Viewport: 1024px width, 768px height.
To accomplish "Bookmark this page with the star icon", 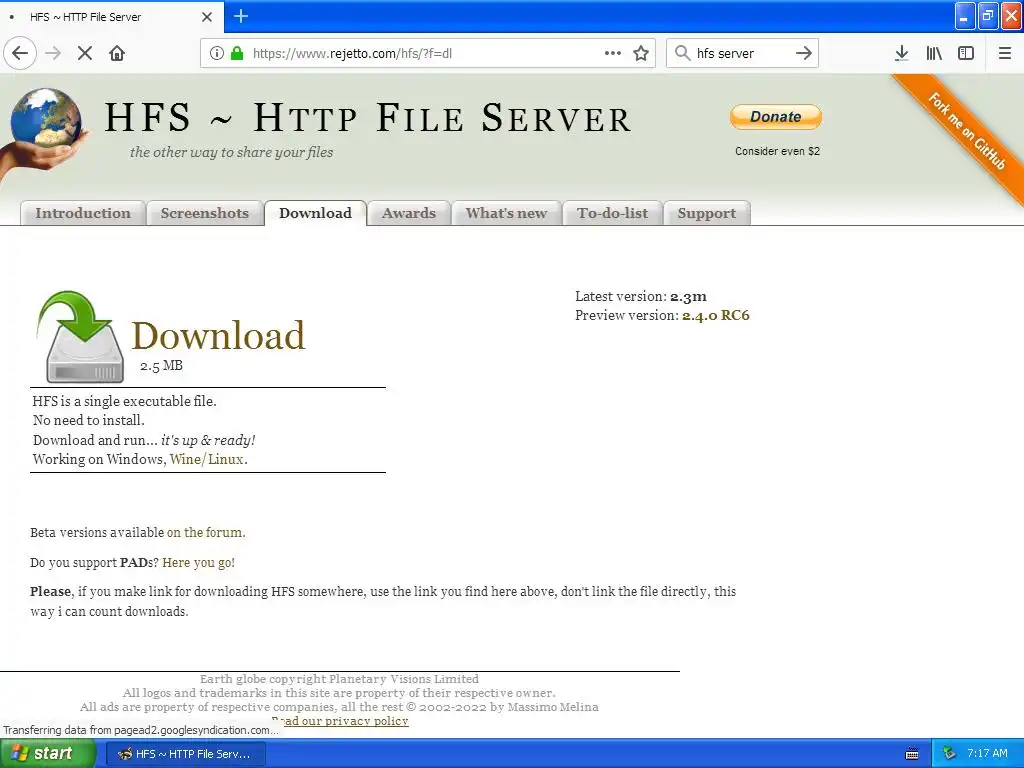I will (x=641, y=53).
